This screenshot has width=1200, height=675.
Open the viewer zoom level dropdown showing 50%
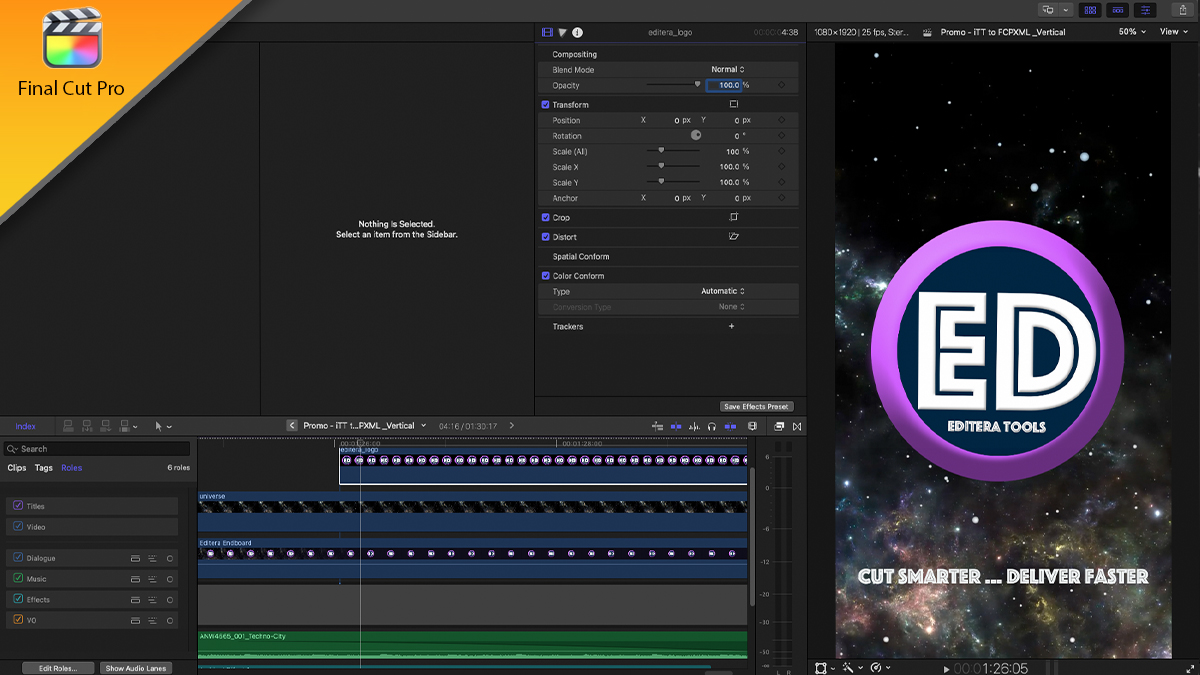point(1131,31)
